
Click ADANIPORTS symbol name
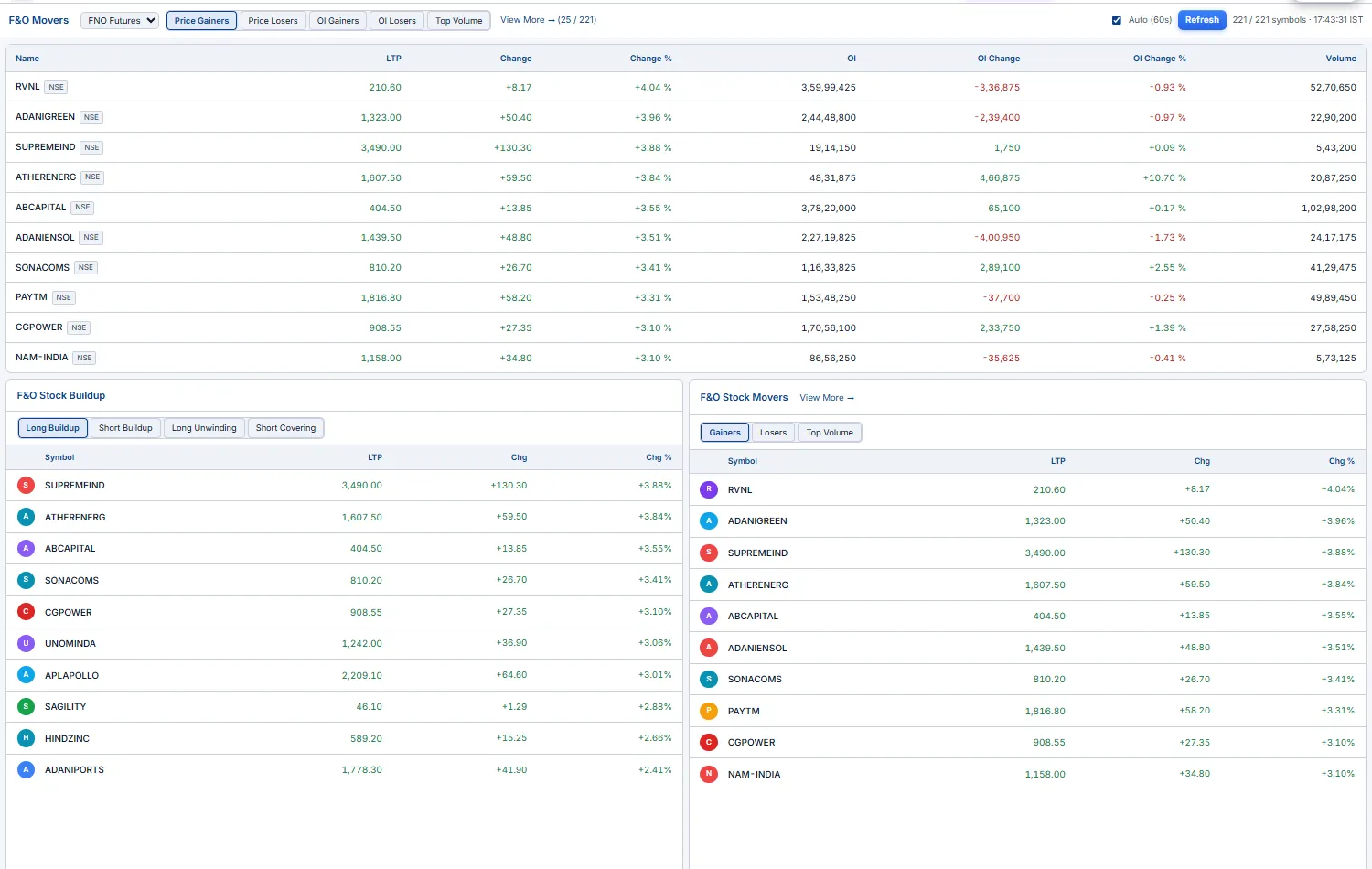coord(74,770)
